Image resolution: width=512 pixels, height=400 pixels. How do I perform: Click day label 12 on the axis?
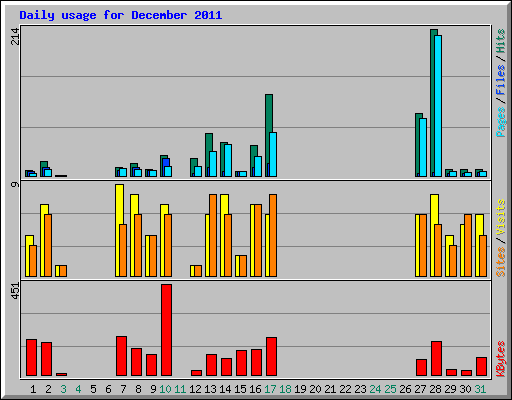[x=195, y=389]
